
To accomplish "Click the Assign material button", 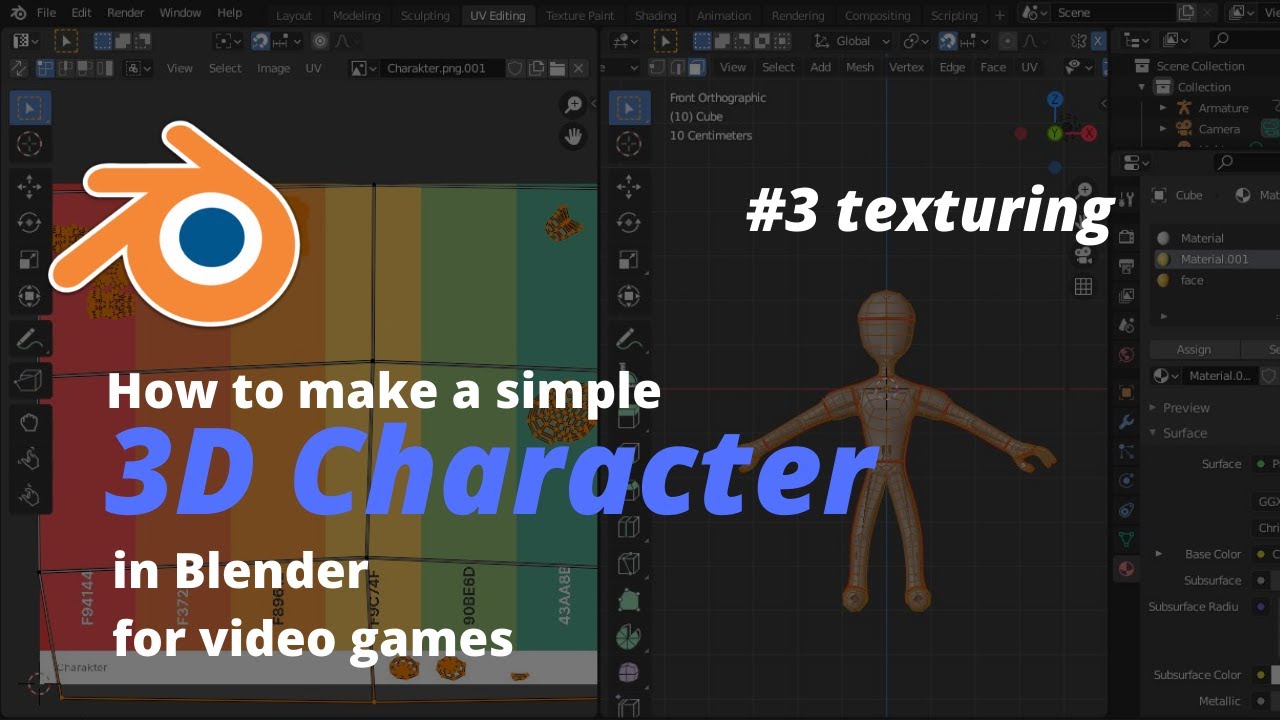I will tap(1194, 349).
